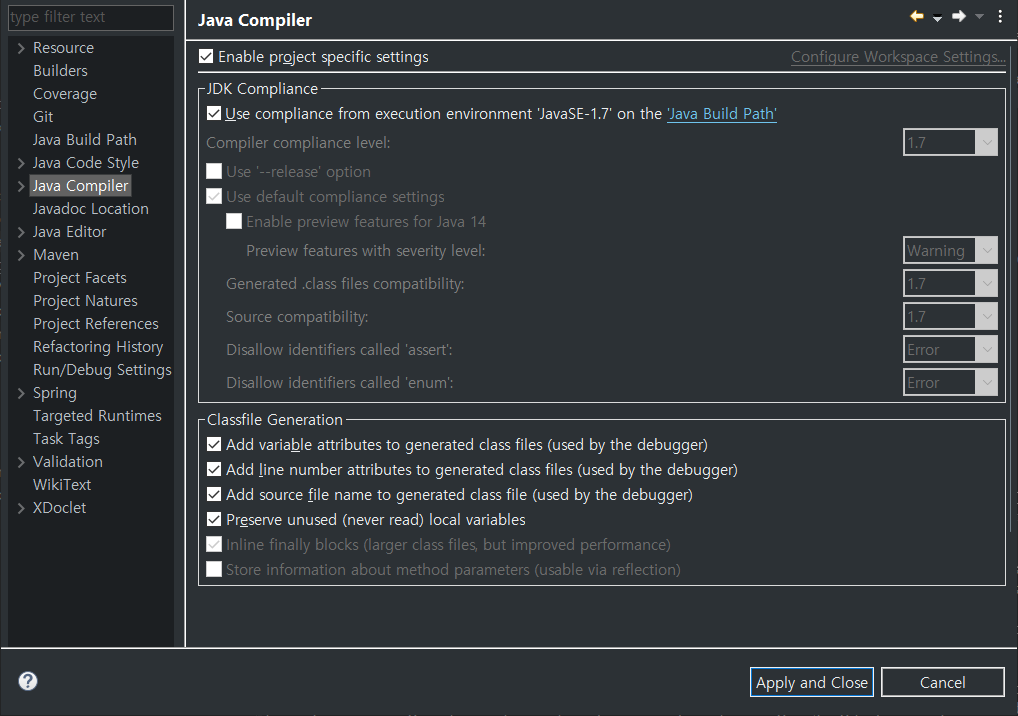Screen dimensions: 1018x716
Task: Expand the Maven node
Action: [x=21, y=255]
